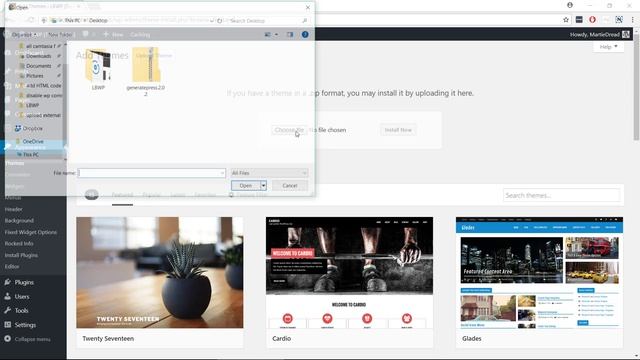Click the browser profile icon in title bar
Viewport: 640px width, 360px height.
570,5
